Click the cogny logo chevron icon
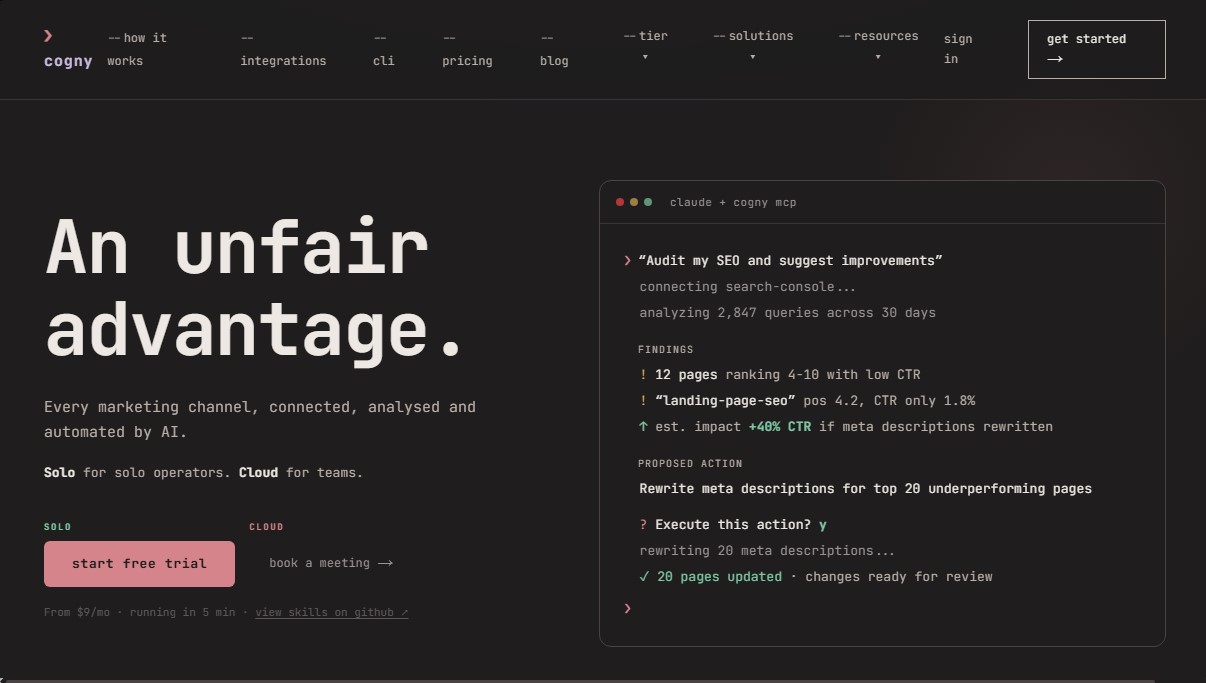Screen dimensions: 1206x683 click(48, 36)
